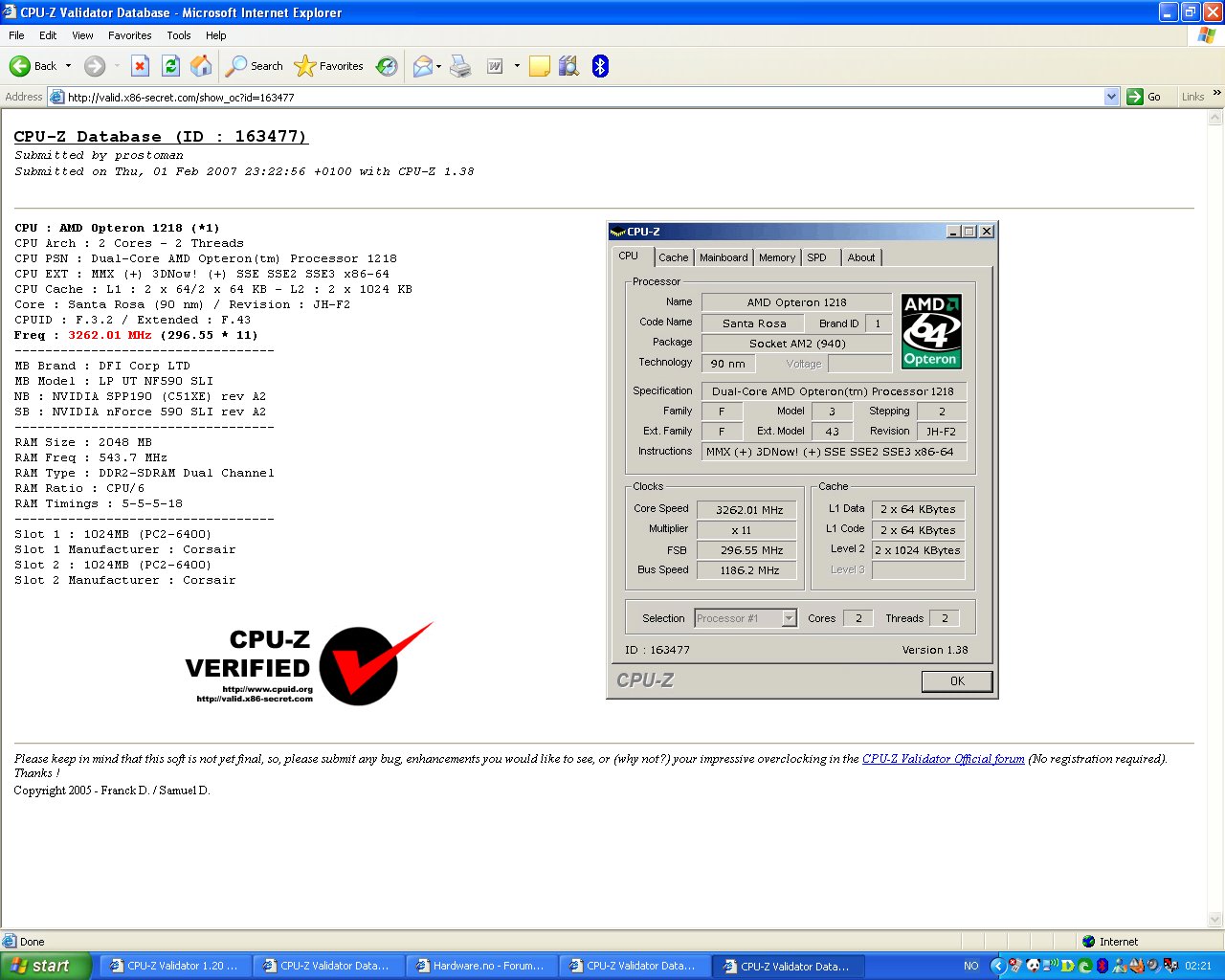1225x980 pixels.
Task: Open the Favorites menu in the menu bar
Action: 130,35
